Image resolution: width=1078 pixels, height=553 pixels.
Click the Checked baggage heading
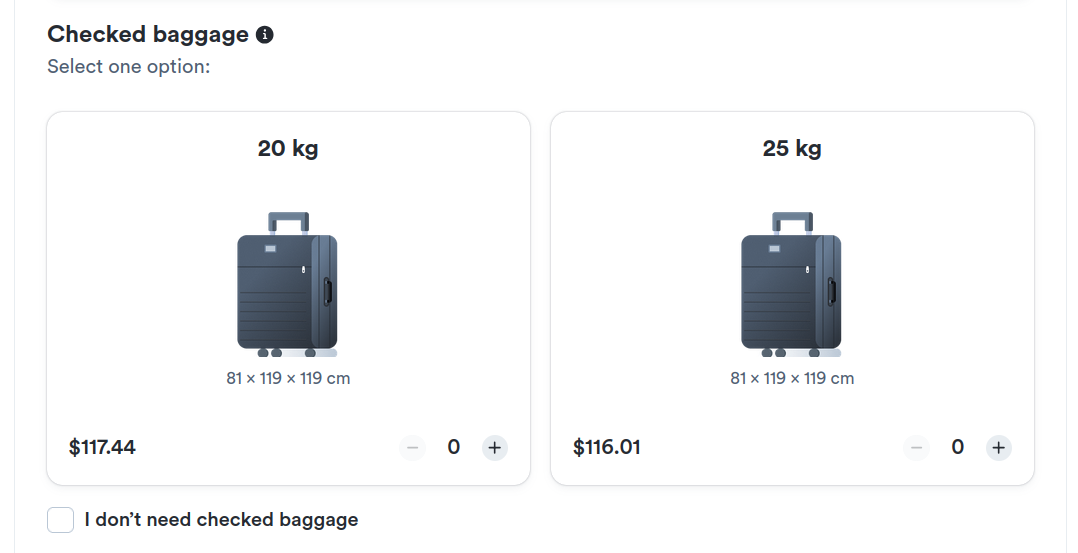point(148,34)
